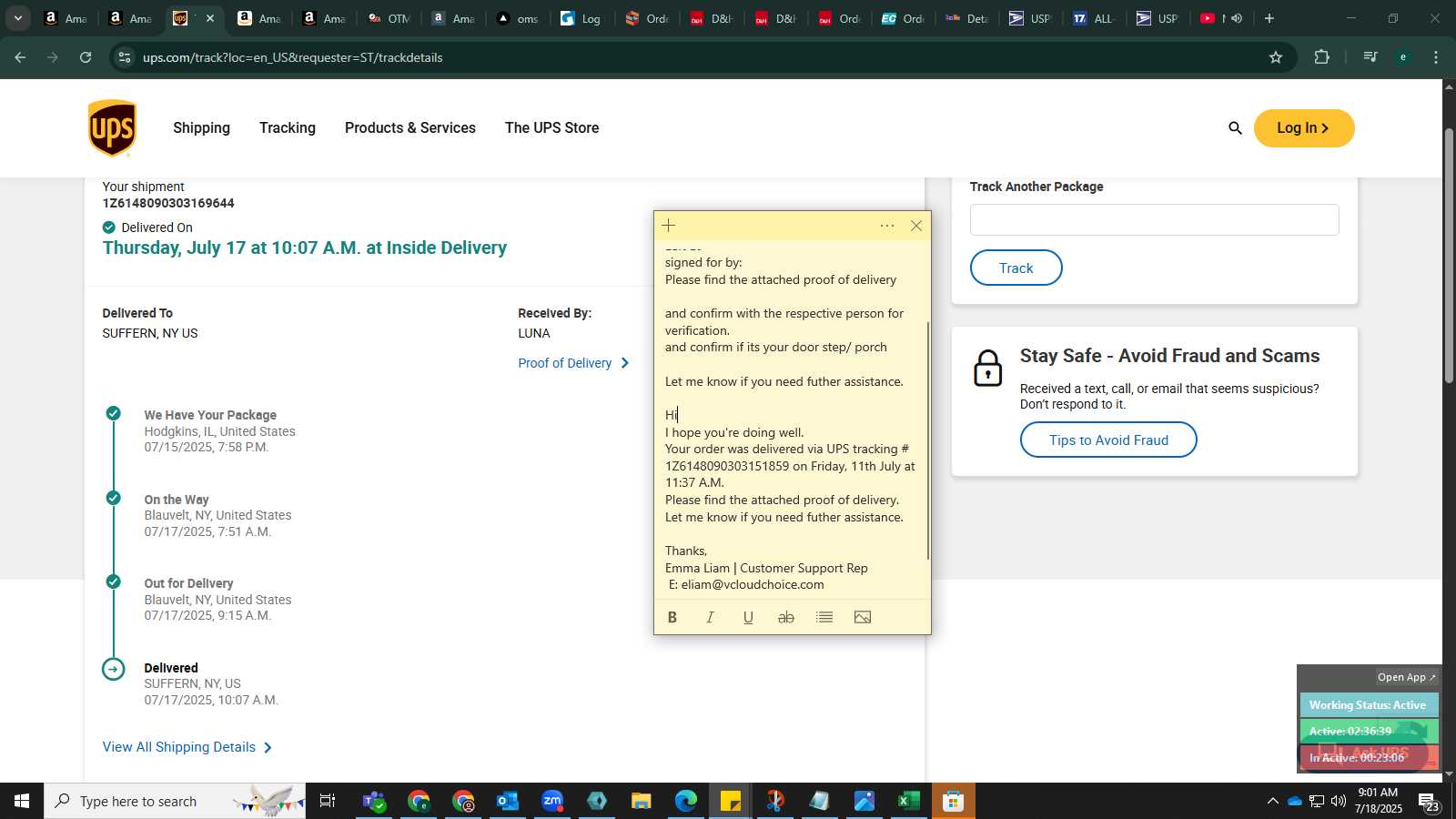Click the Sticky Notes taskbar icon
This screenshot has height=819, width=1456.
tap(731, 801)
